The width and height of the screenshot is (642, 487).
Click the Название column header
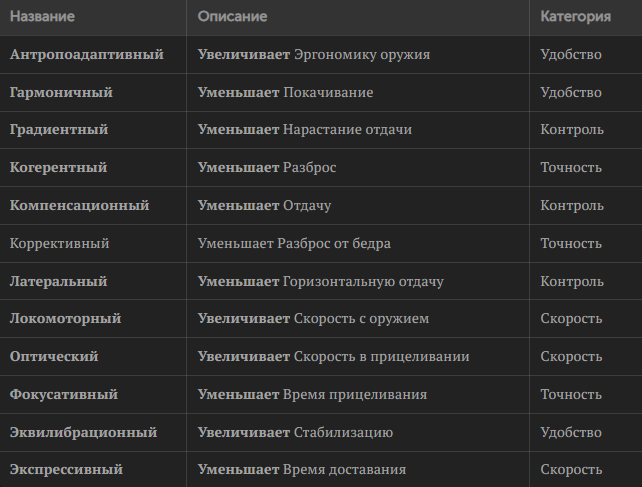click(x=42, y=17)
